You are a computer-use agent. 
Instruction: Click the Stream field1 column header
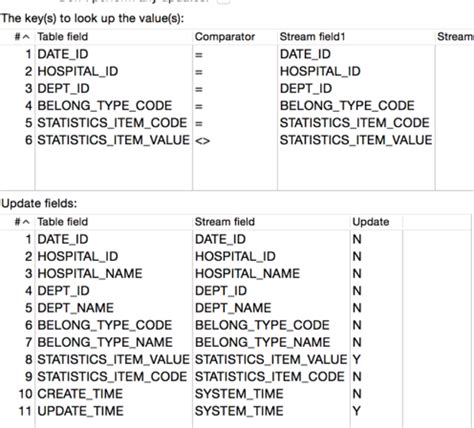[x=312, y=37]
